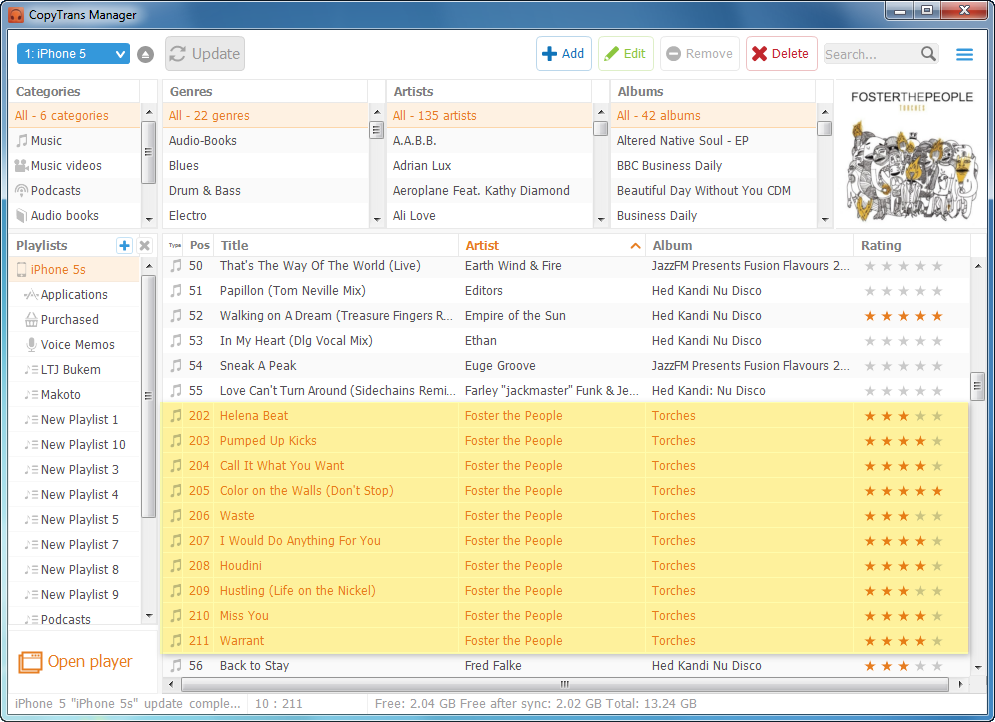Click the Edit button
995x722 pixels.
(625, 54)
